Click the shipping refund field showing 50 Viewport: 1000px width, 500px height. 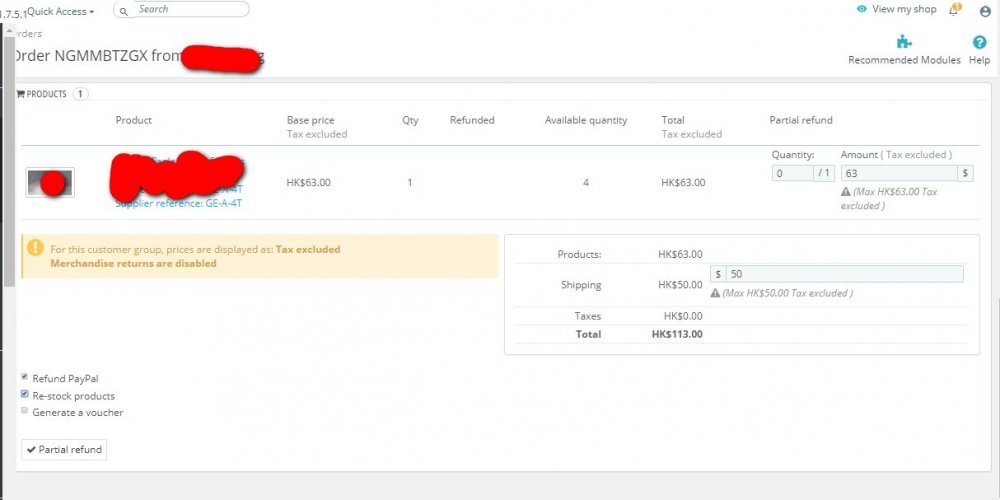pyautogui.click(x=844, y=274)
